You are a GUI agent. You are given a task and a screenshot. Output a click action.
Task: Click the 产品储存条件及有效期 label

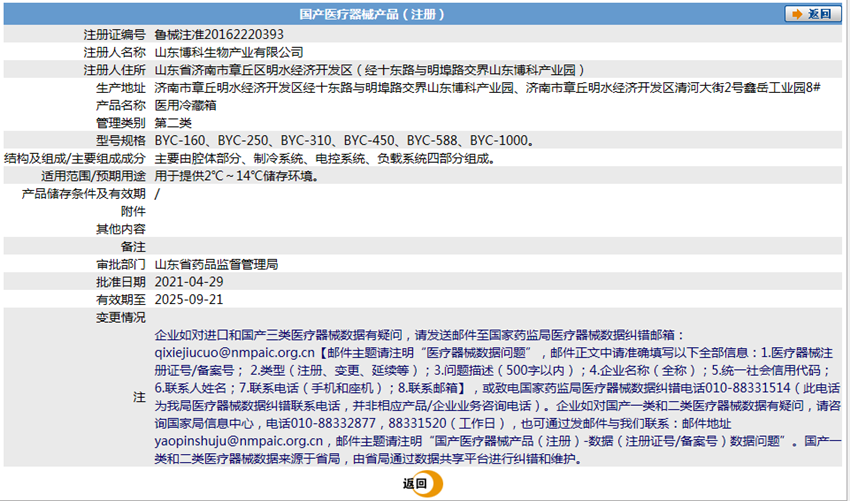[x=83, y=194]
